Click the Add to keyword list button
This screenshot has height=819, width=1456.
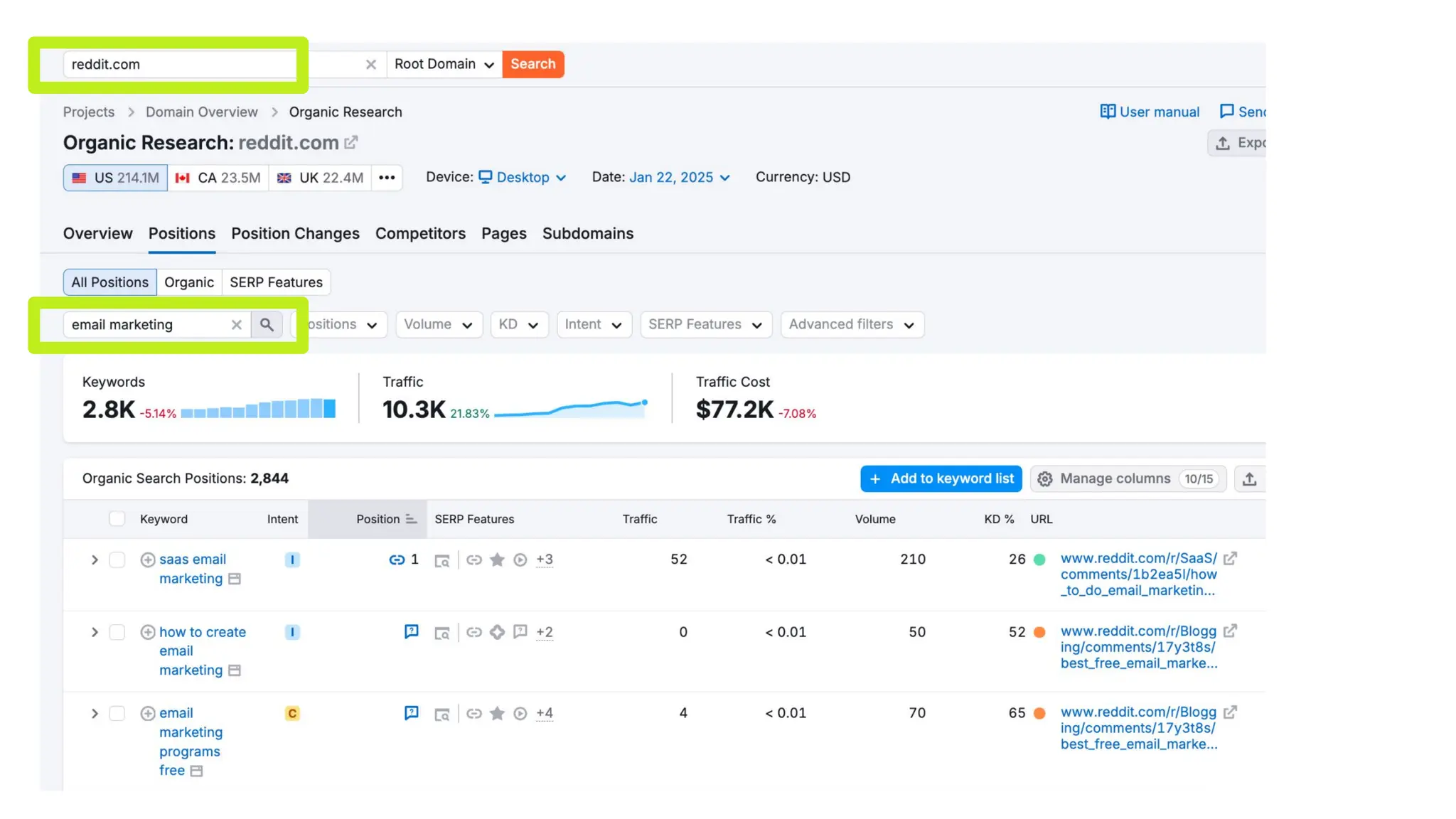click(941, 479)
